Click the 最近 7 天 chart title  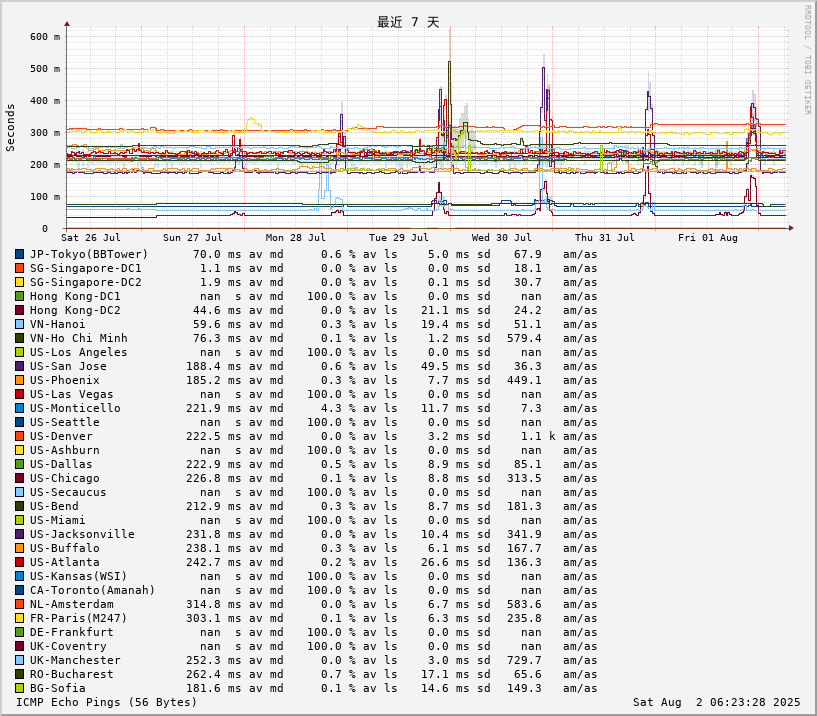pyautogui.click(x=408, y=22)
